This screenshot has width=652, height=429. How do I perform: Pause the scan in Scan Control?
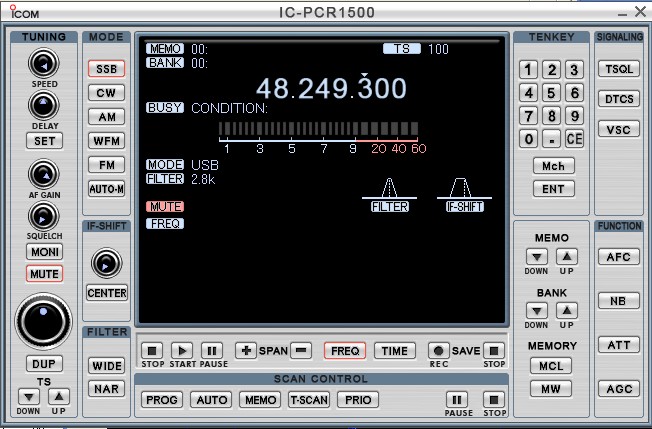457,400
